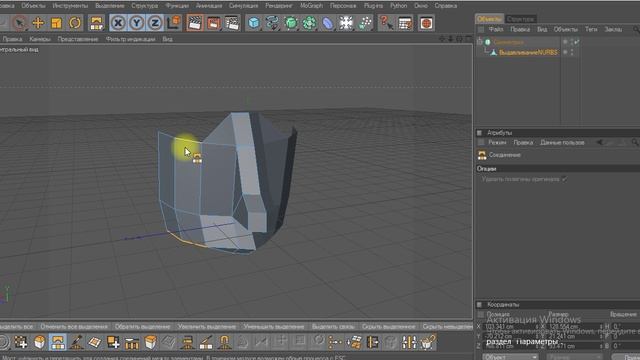Screen dimensions: 640x360
Task: Open the deformers capsule icon
Action: tap(328, 23)
